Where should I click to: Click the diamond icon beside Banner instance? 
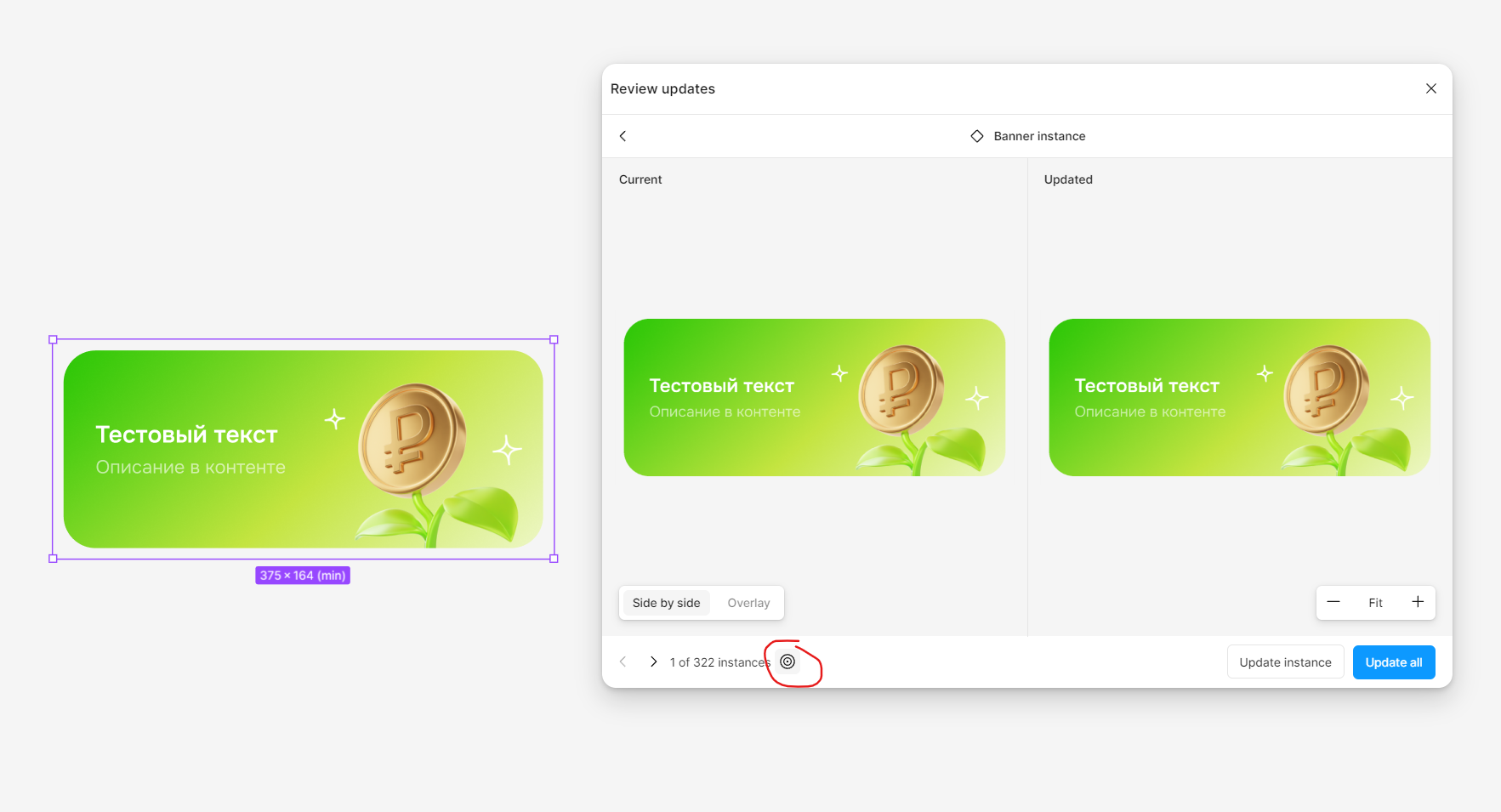click(977, 136)
